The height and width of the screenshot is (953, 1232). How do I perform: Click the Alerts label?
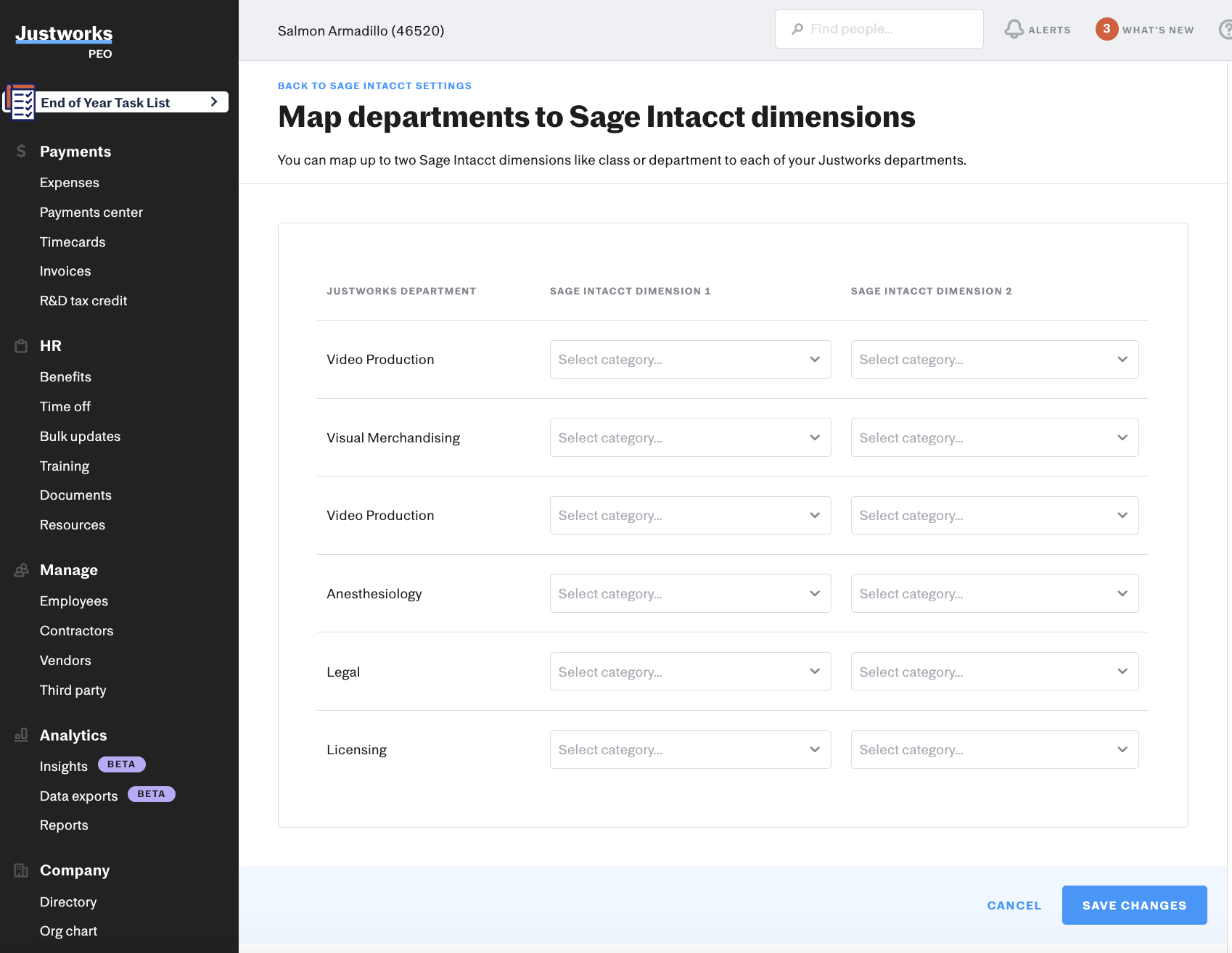(x=1049, y=30)
